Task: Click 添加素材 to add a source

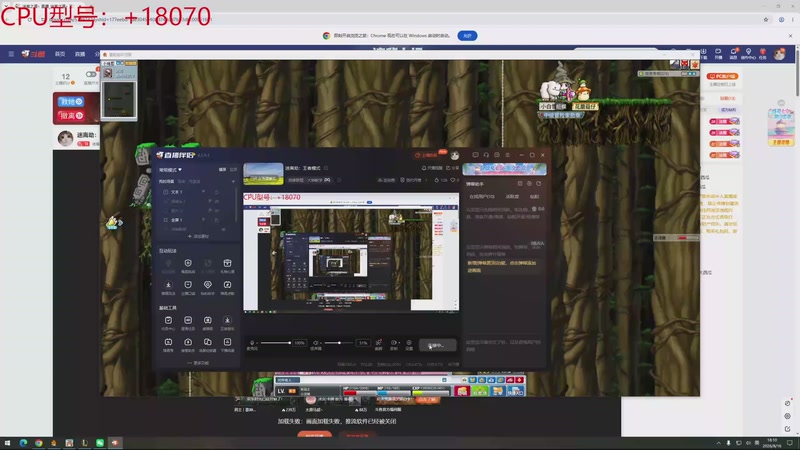Action: (x=198, y=236)
